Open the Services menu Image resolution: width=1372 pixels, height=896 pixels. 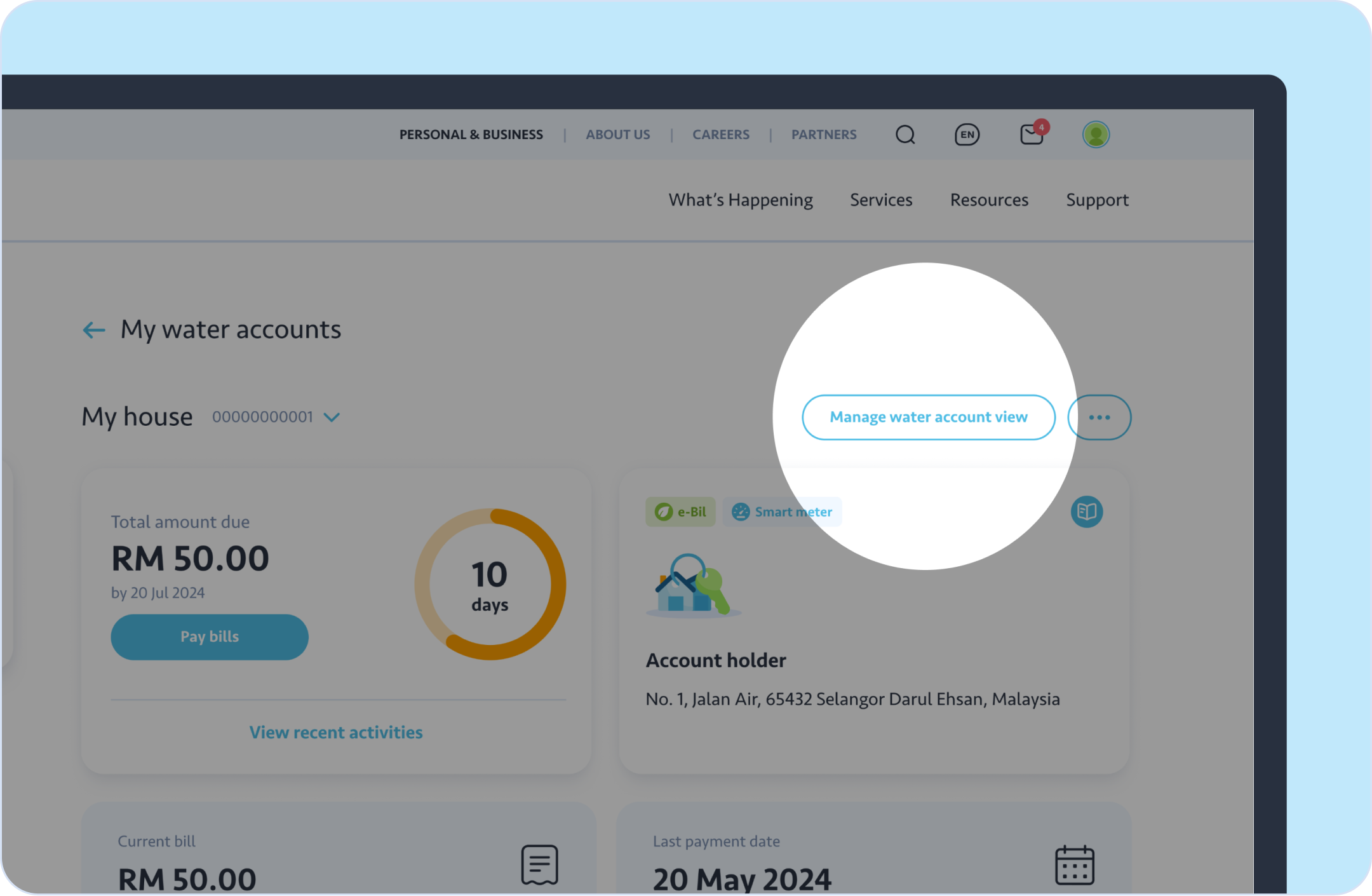click(x=881, y=200)
